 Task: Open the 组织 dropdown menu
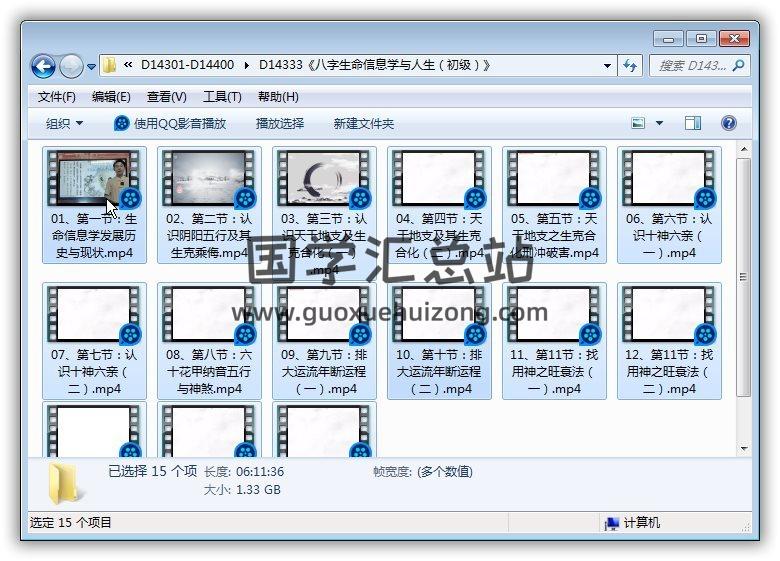(64, 123)
